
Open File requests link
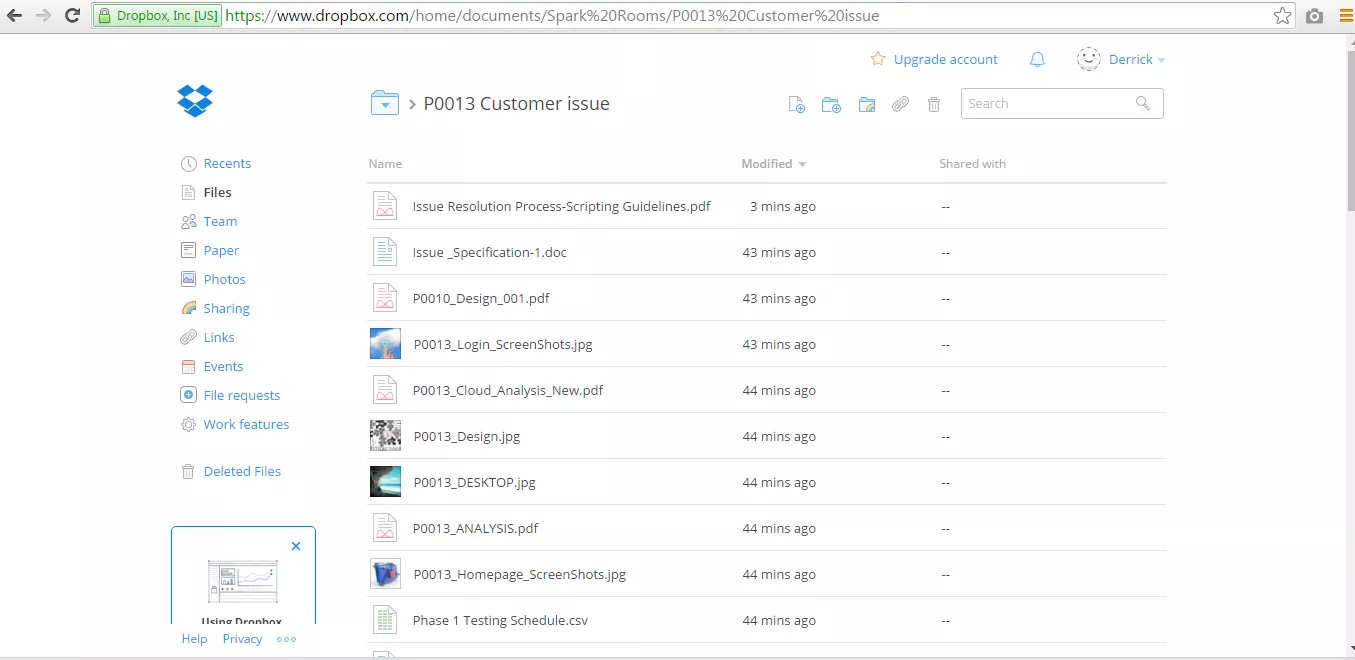tap(241, 396)
